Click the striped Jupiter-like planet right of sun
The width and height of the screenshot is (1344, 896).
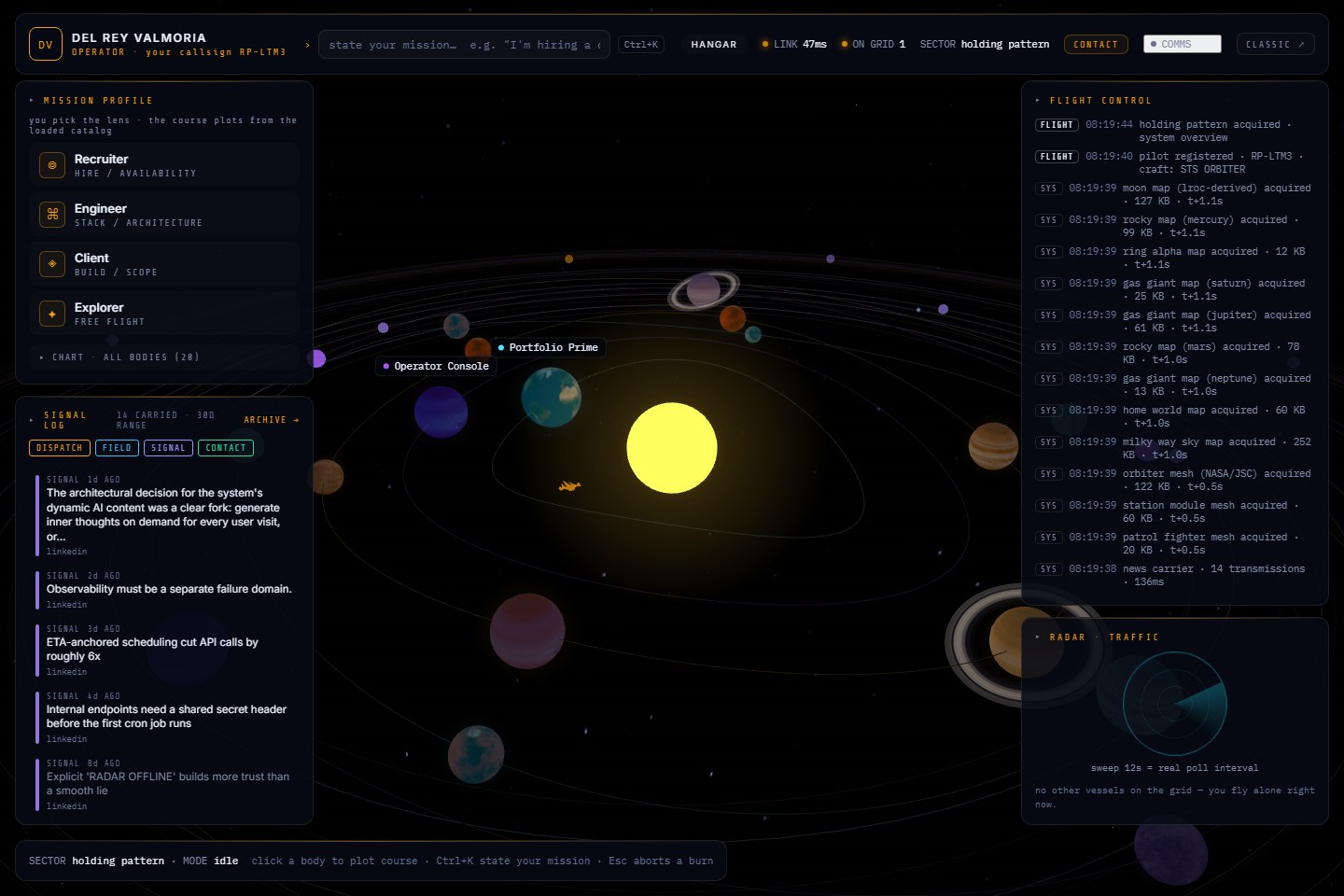[993, 446]
